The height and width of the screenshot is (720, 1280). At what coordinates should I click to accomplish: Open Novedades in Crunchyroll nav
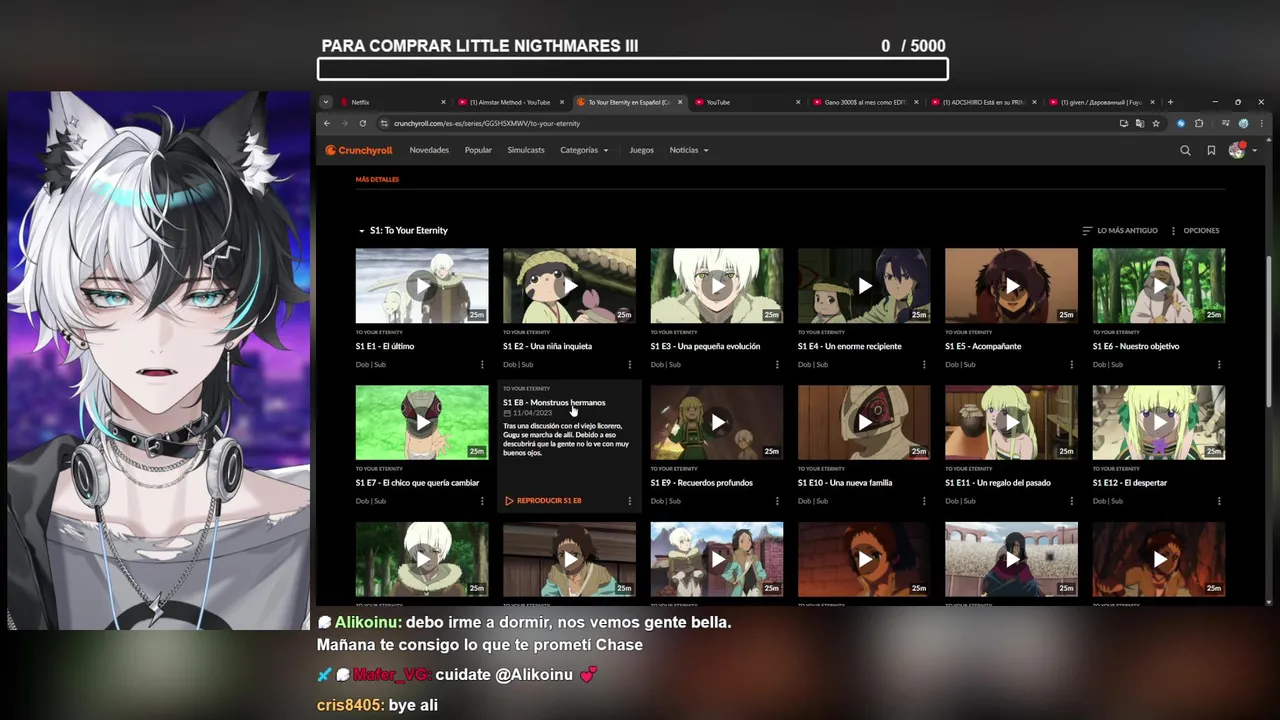click(x=429, y=150)
